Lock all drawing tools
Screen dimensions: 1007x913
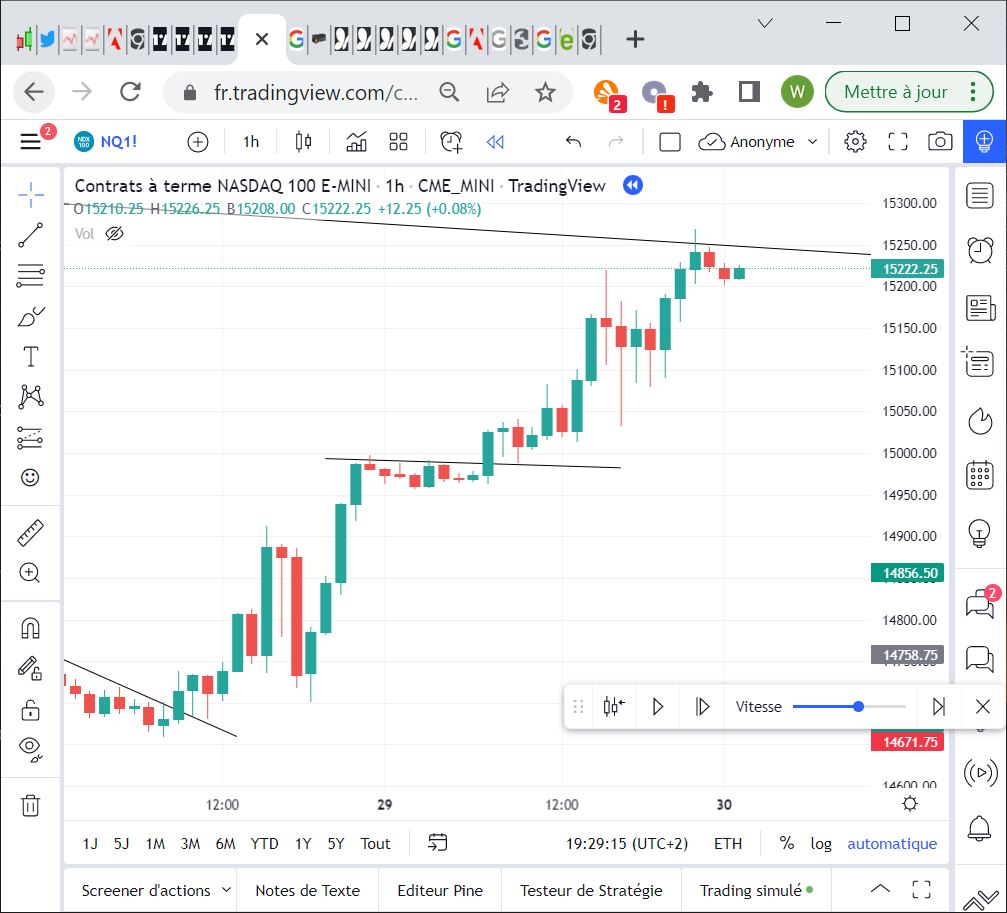point(30,709)
